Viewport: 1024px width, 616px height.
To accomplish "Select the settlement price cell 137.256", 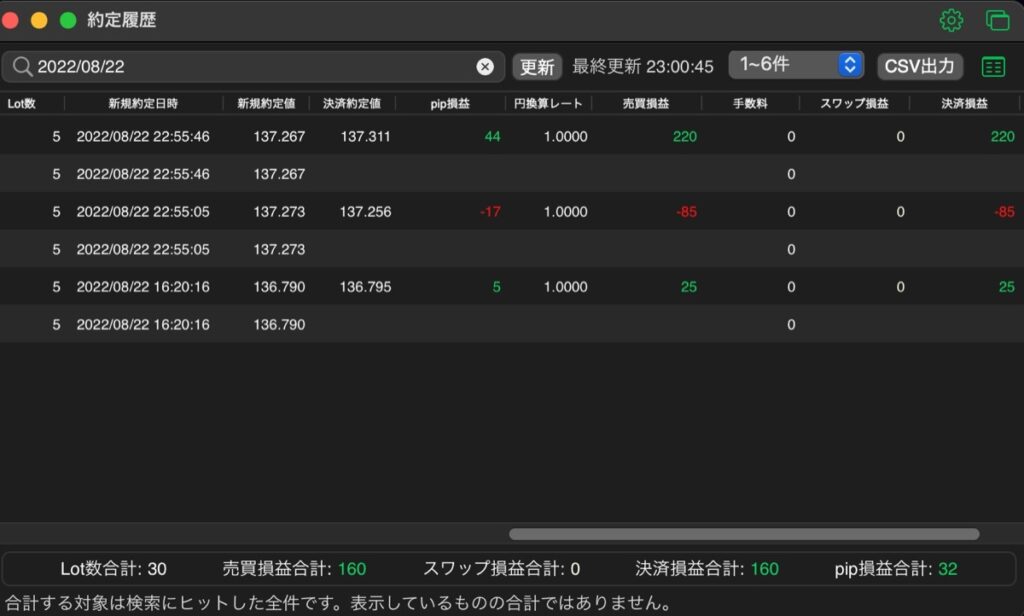I will (365, 212).
